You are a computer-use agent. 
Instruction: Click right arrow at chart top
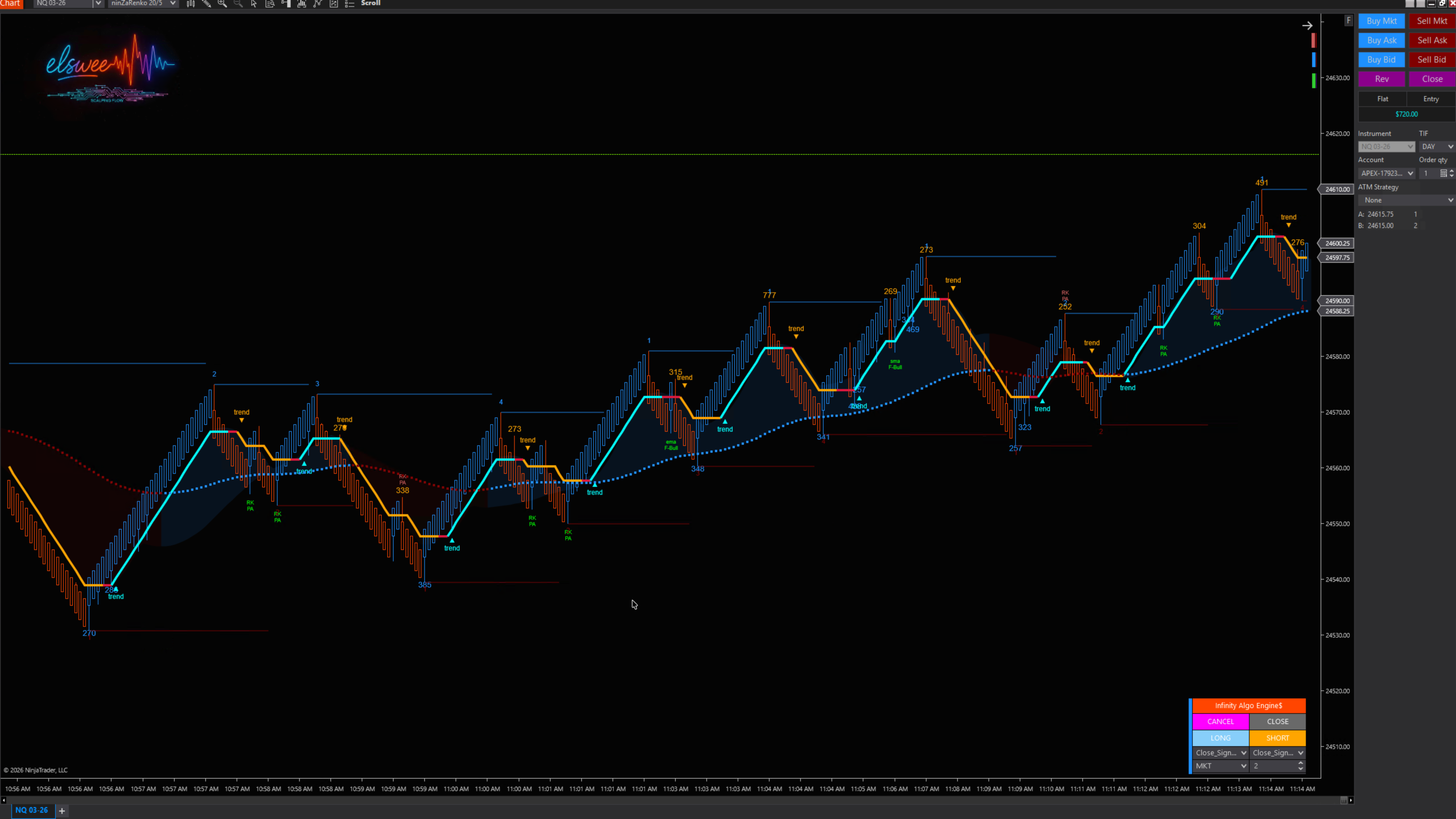tap(1307, 26)
